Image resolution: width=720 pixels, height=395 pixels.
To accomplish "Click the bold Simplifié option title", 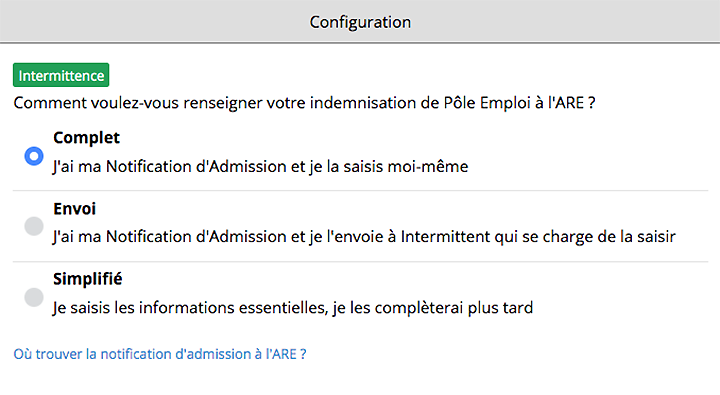I will point(88,279).
